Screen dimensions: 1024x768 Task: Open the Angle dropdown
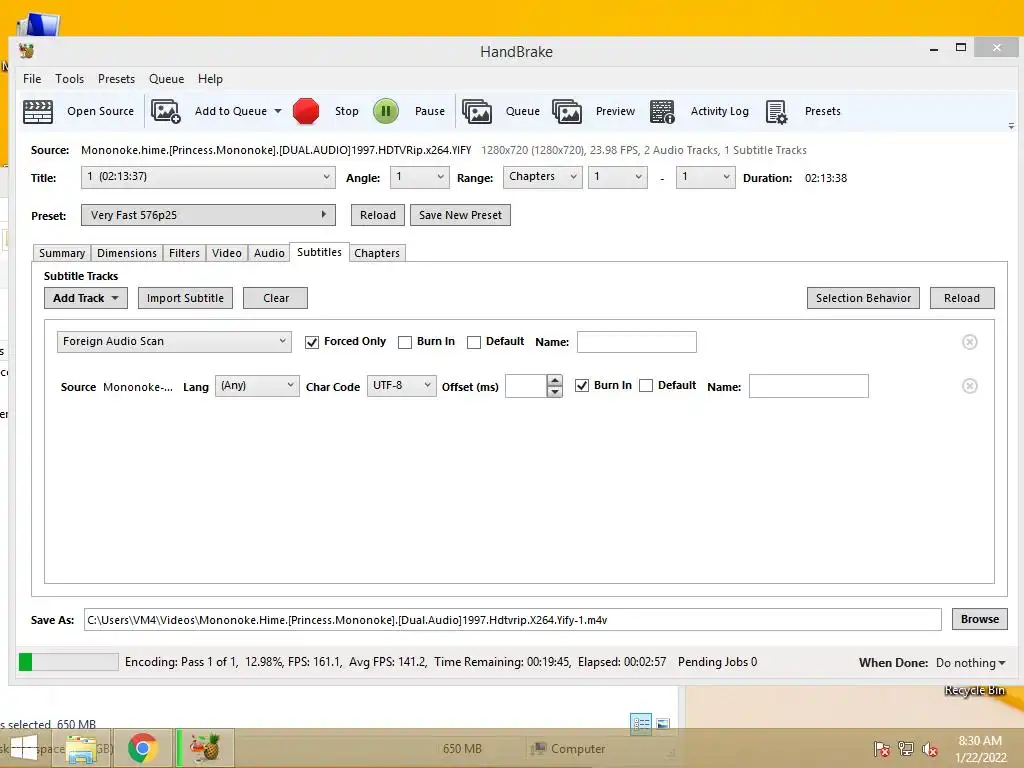click(420, 177)
